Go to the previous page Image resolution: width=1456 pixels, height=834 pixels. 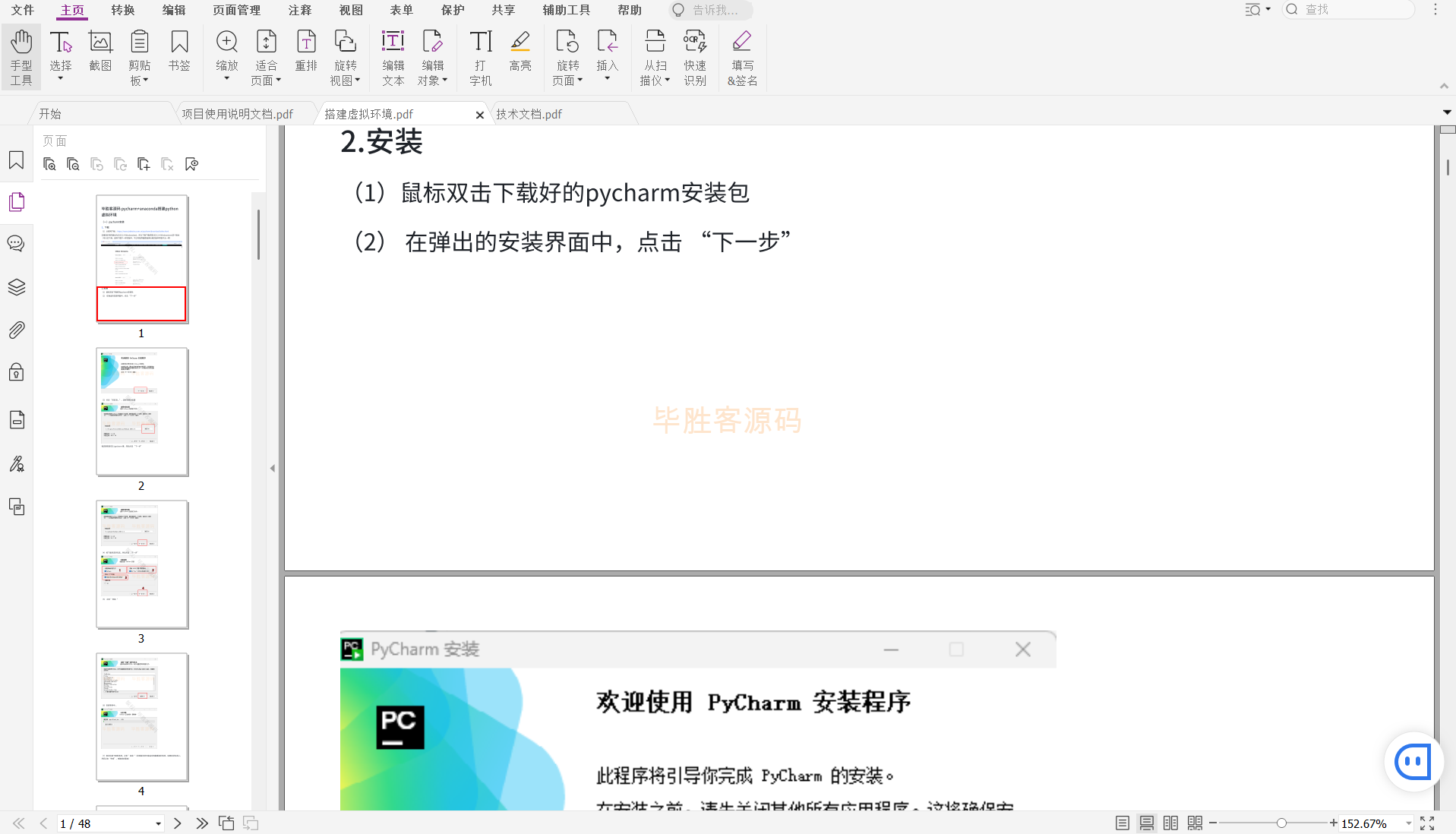point(43,823)
